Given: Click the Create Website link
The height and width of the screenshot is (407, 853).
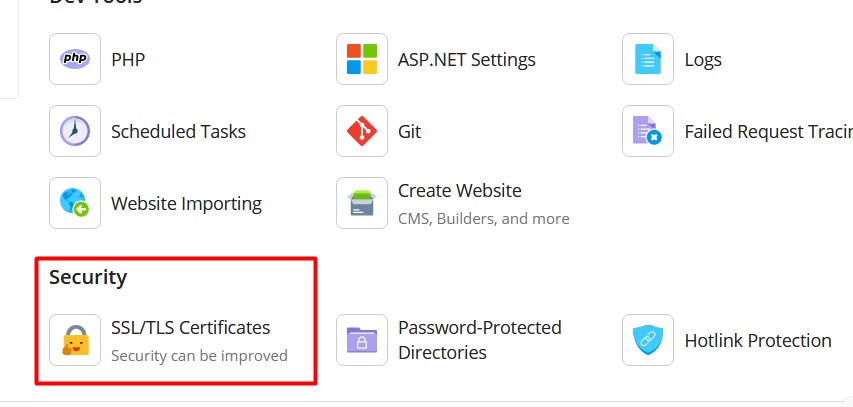Looking at the screenshot, I should (x=459, y=190).
